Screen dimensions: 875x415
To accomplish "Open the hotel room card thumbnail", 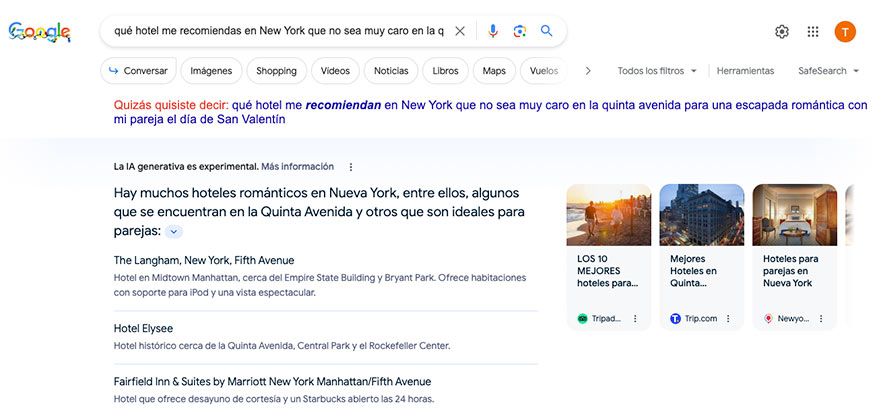I will point(795,215).
